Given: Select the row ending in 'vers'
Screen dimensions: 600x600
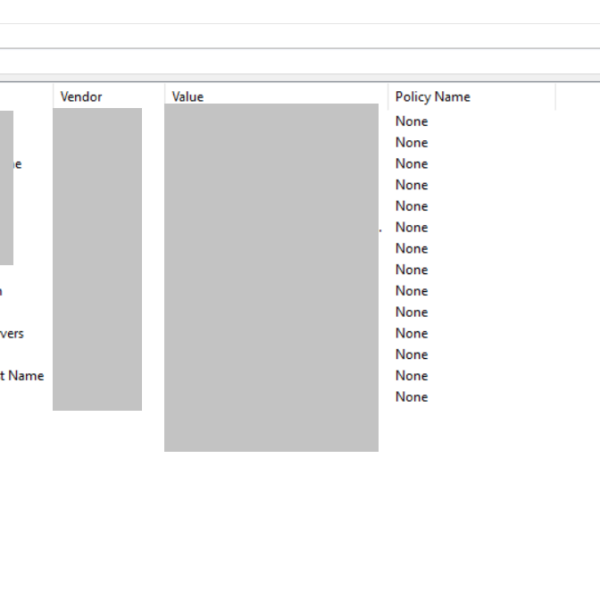Looking at the screenshot, I should point(12,333).
